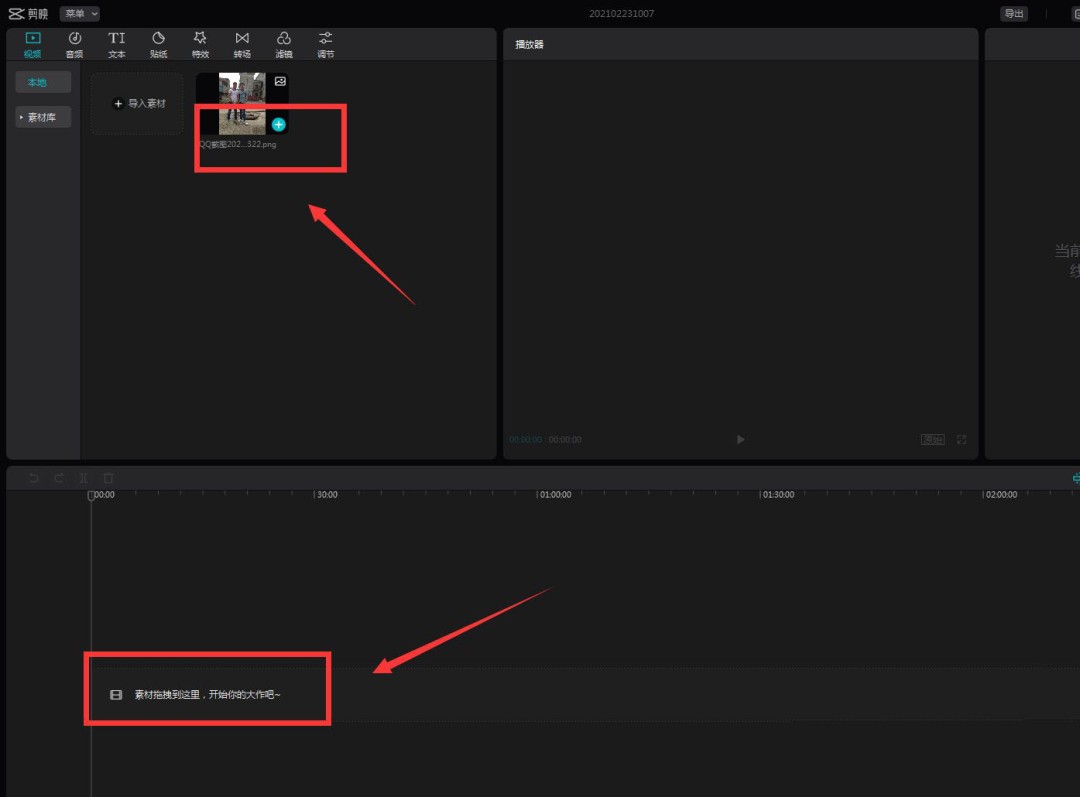Expand the 素材库 library section

tap(43, 117)
